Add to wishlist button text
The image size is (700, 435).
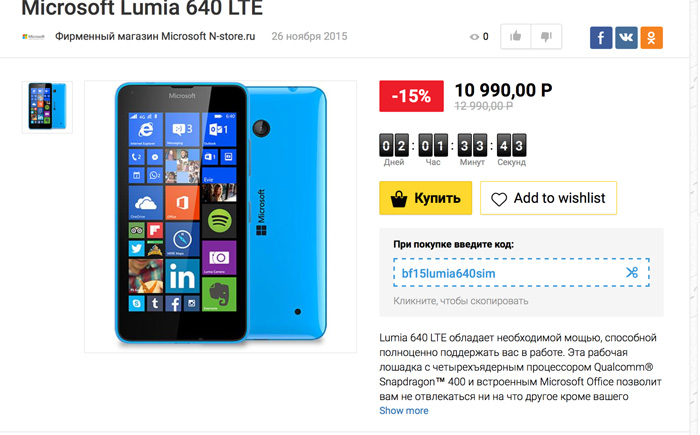click(559, 198)
